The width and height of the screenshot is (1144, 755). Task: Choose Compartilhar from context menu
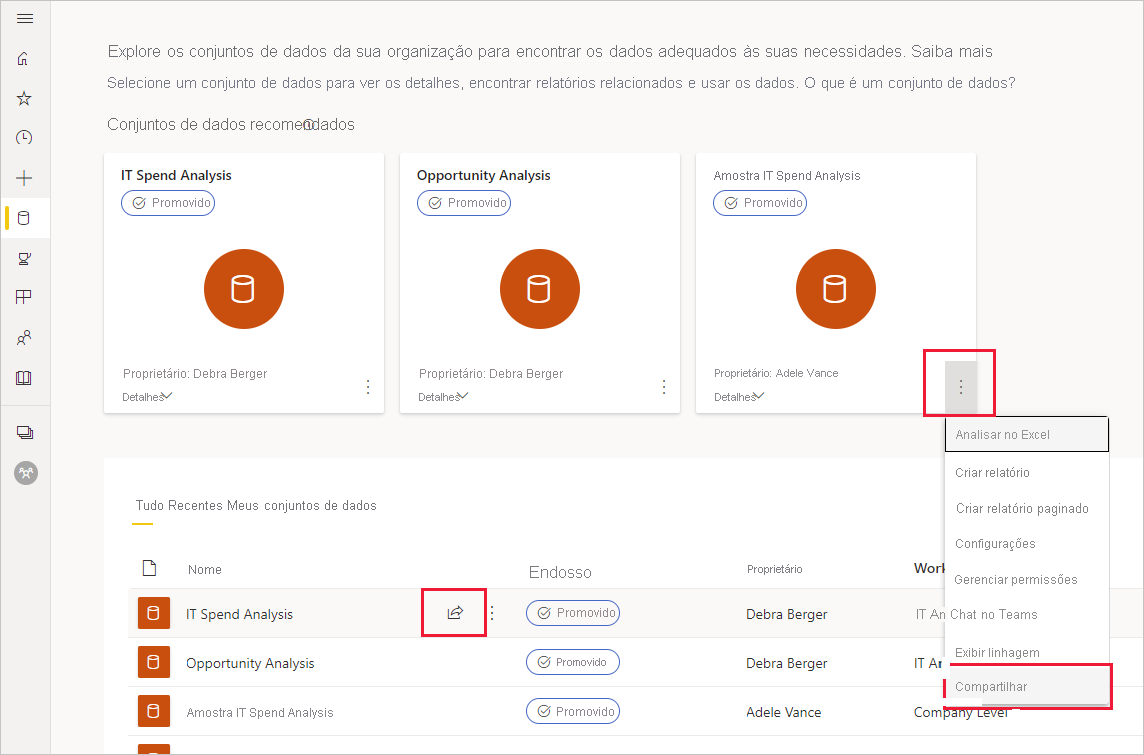tap(1027, 686)
